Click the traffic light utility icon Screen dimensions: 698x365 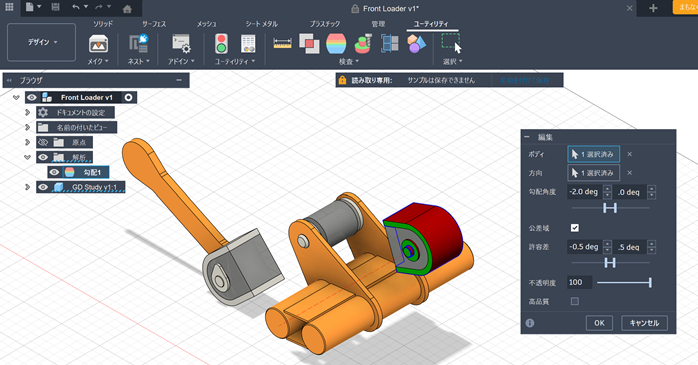click(221, 44)
